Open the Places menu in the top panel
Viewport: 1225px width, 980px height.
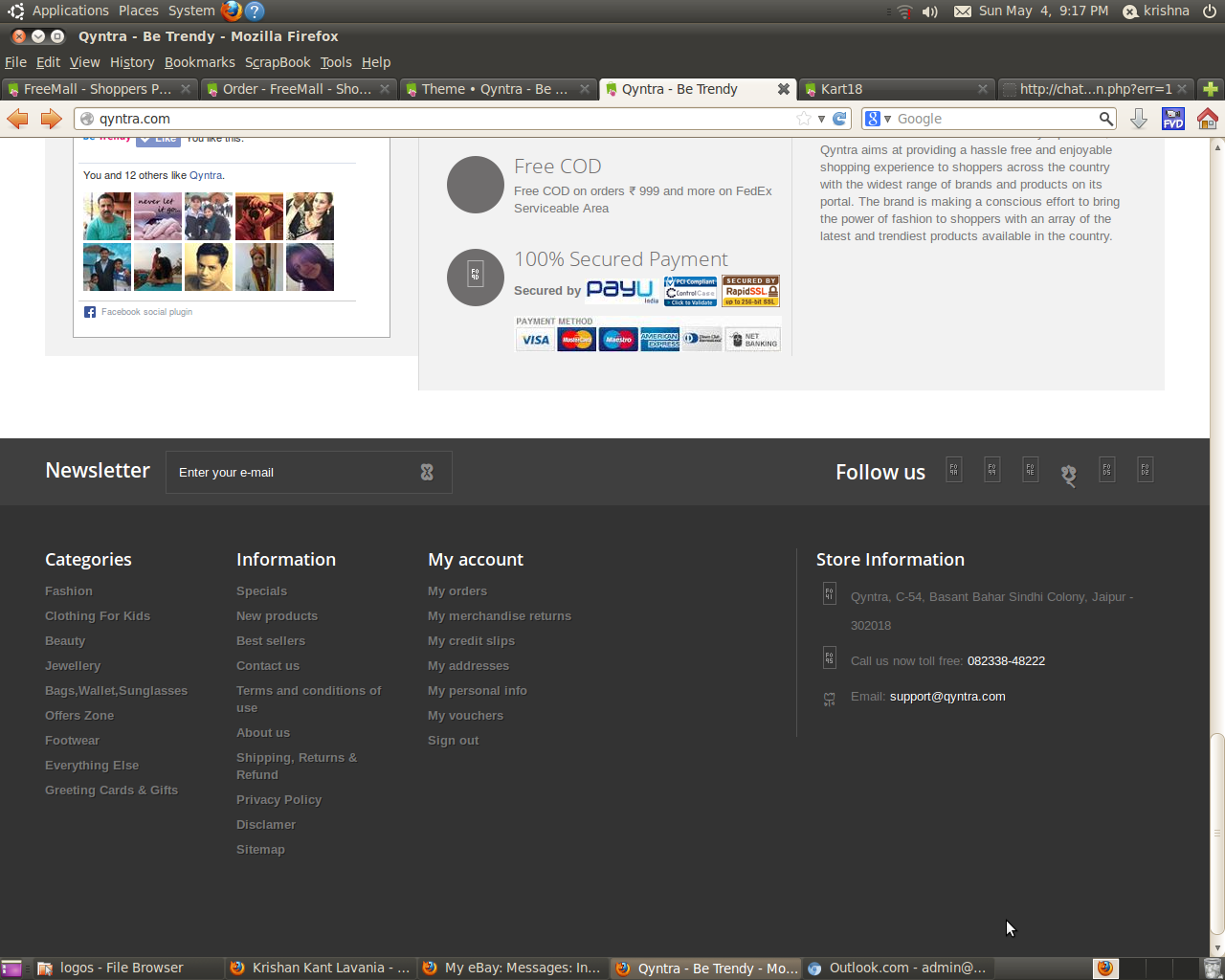pyautogui.click(x=139, y=11)
